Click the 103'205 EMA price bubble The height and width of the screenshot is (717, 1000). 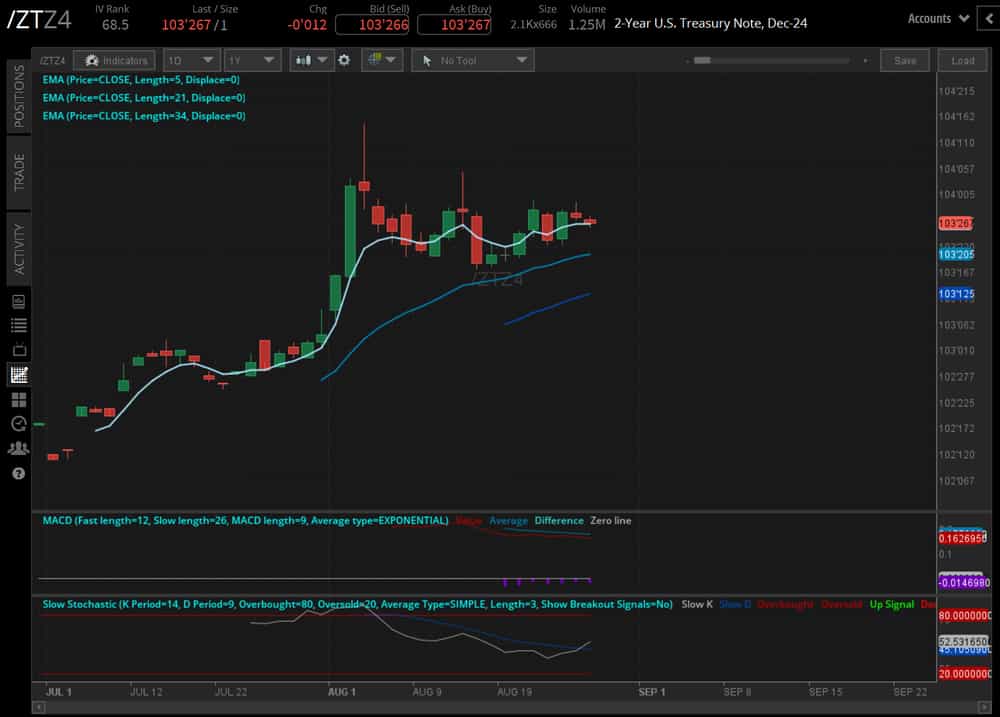point(956,255)
